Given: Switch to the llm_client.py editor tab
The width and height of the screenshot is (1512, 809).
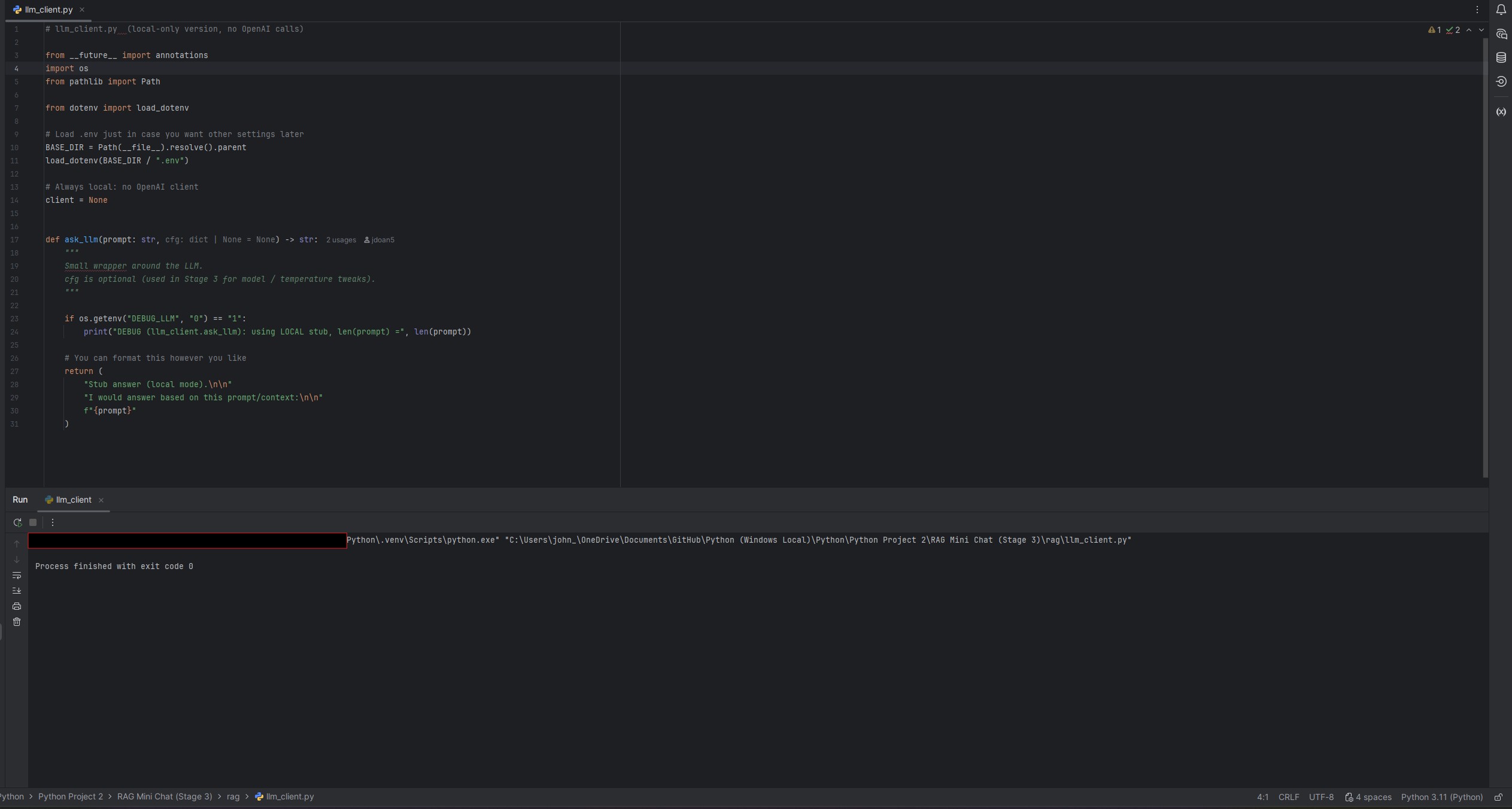Looking at the screenshot, I should tap(47, 9).
